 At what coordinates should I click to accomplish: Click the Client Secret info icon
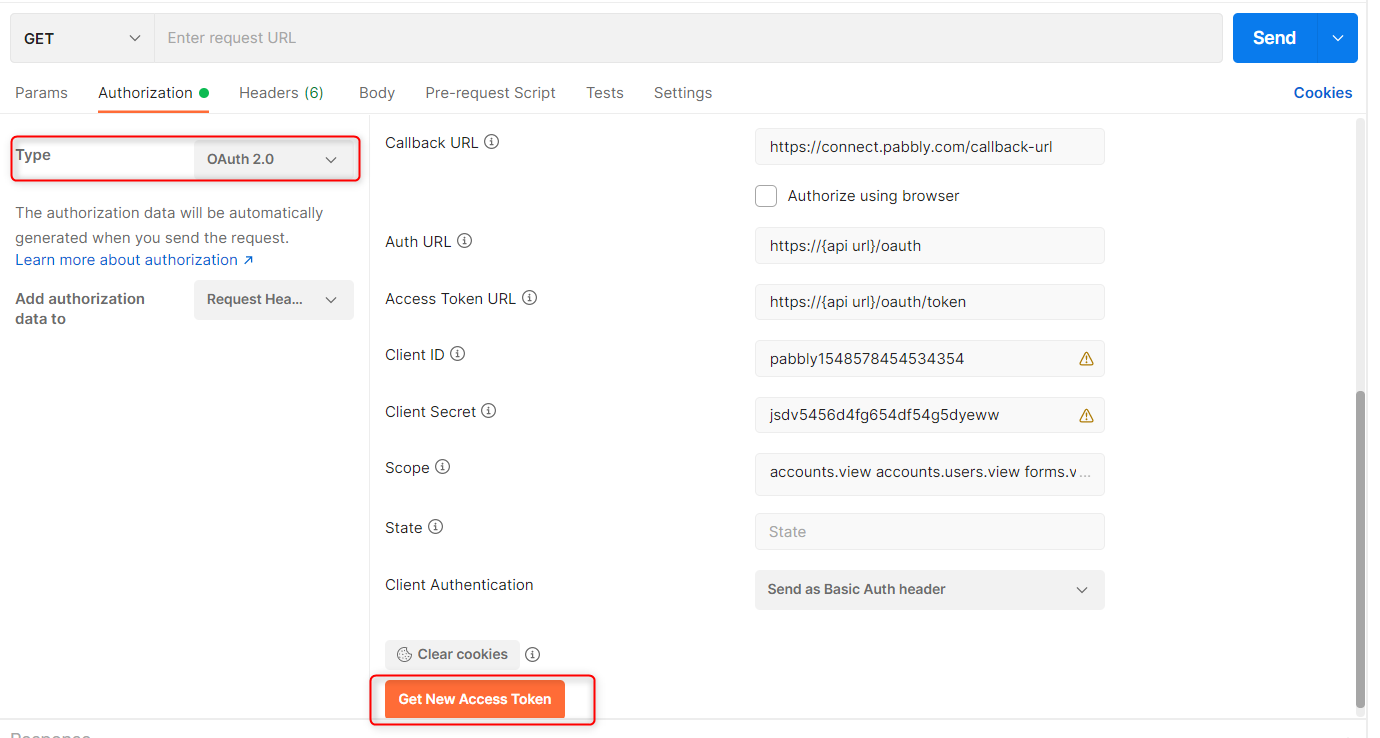pyautogui.click(x=489, y=411)
